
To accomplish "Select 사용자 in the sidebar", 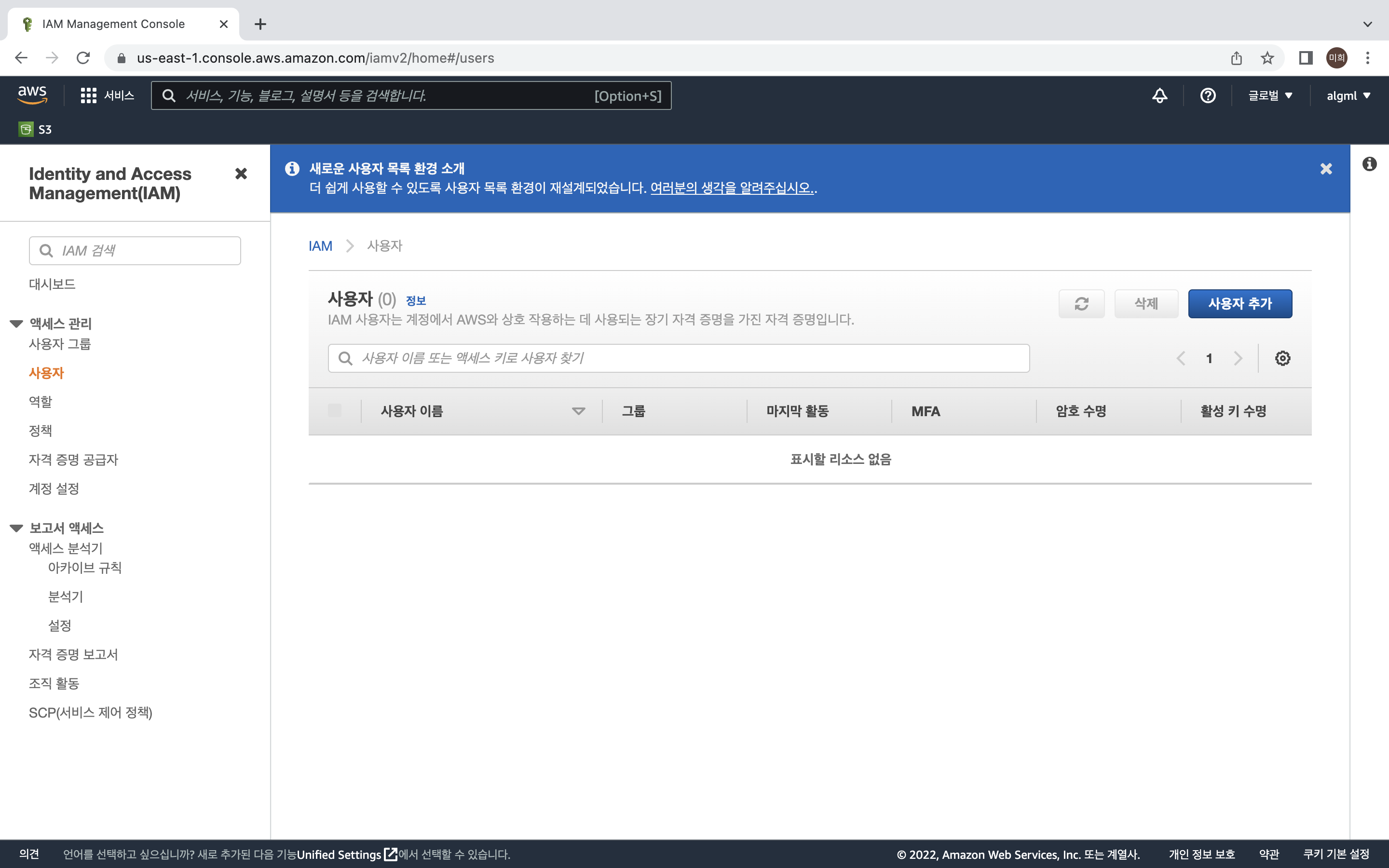I will pos(46,373).
